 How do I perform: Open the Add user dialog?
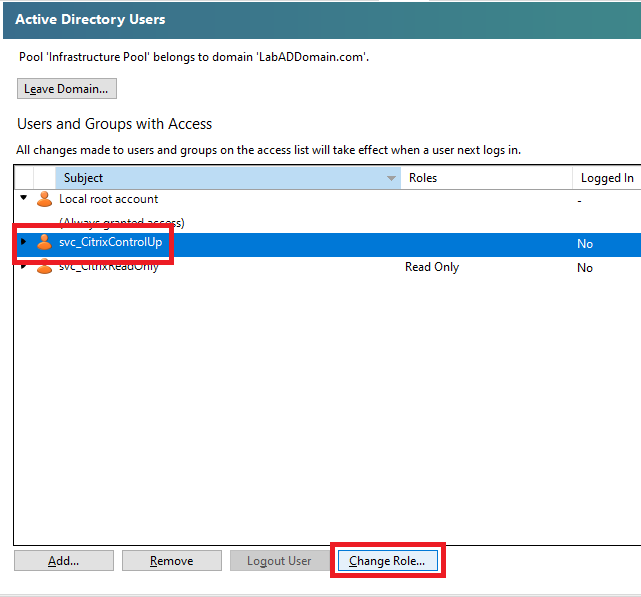[x=64, y=561]
